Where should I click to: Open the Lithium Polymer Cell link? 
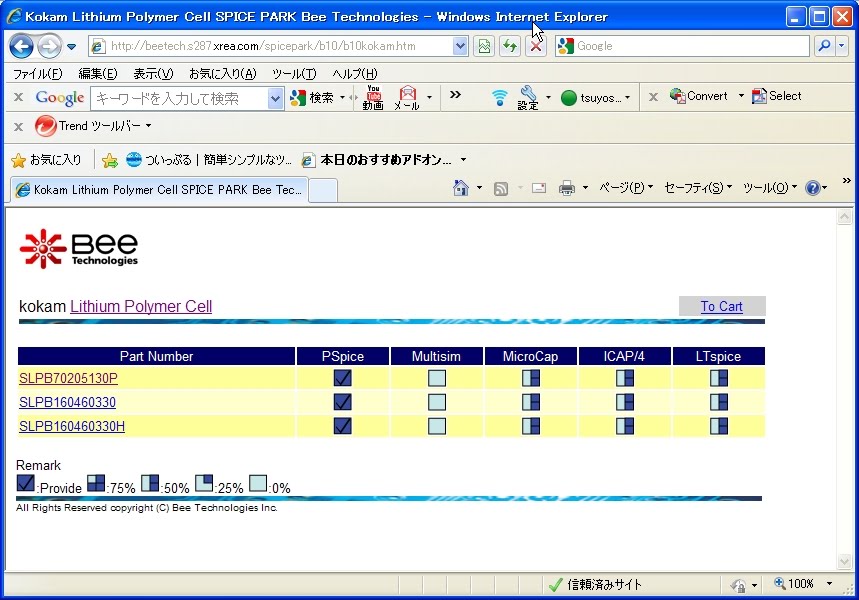point(141,306)
